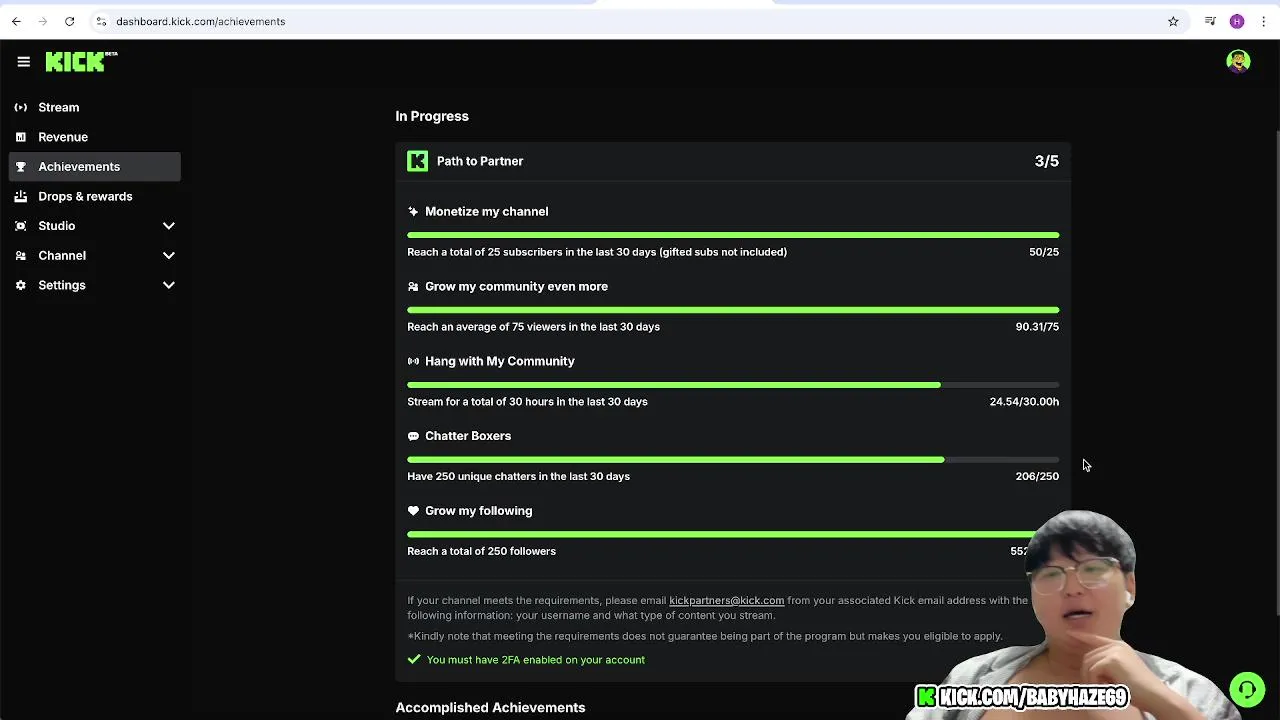The width and height of the screenshot is (1280, 720).
Task: Click the site information icon in address bar
Action: (101, 21)
